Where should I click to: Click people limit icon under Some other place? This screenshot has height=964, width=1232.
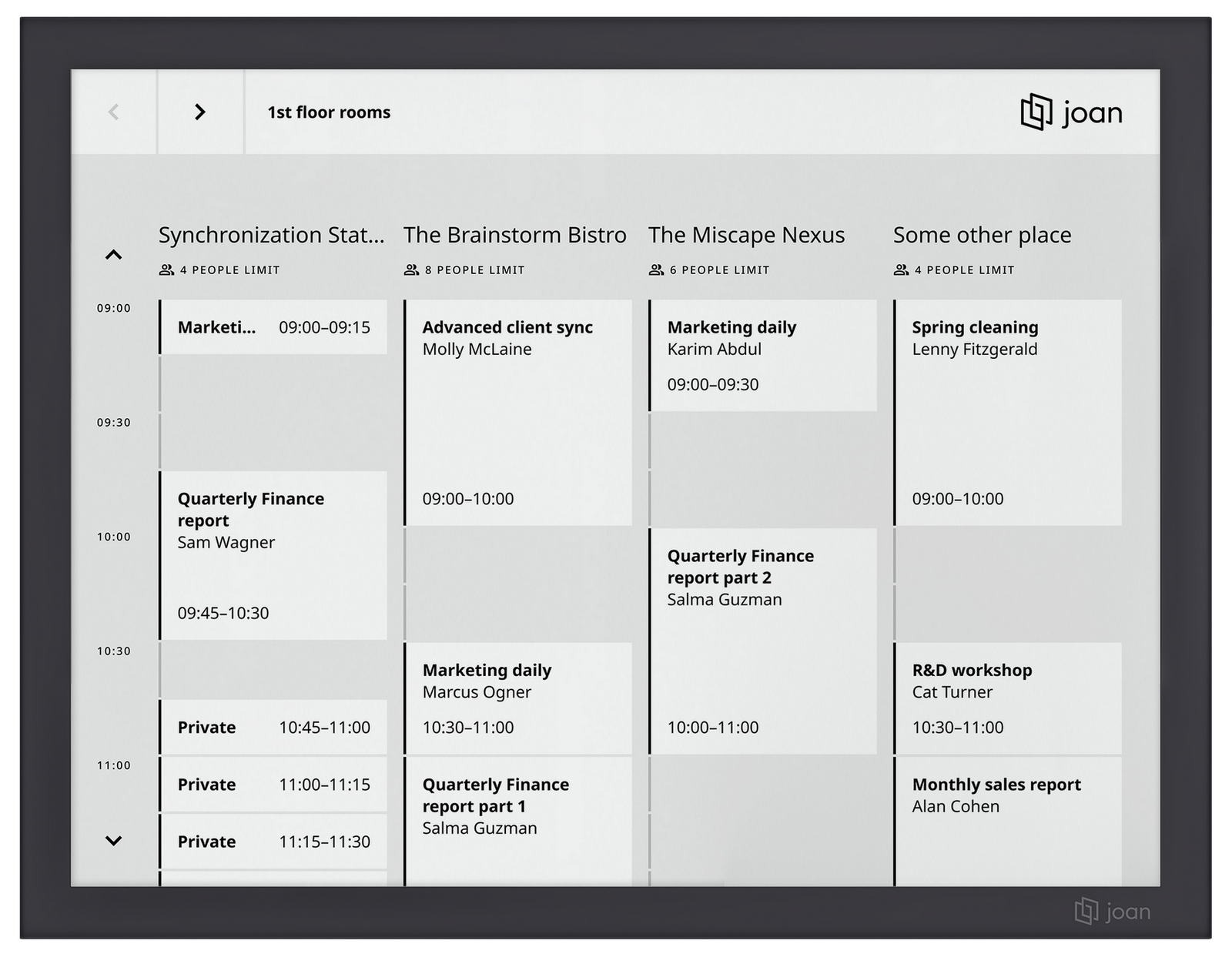point(901,270)
